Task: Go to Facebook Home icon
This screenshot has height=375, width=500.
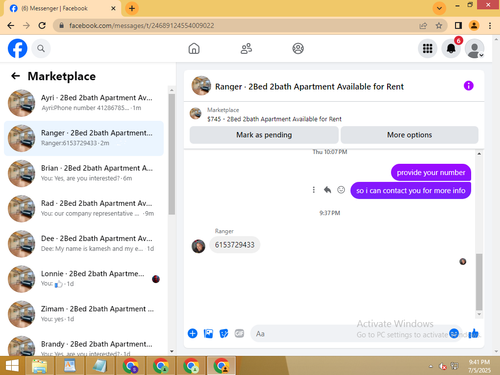Action: [x=194, y=49]
